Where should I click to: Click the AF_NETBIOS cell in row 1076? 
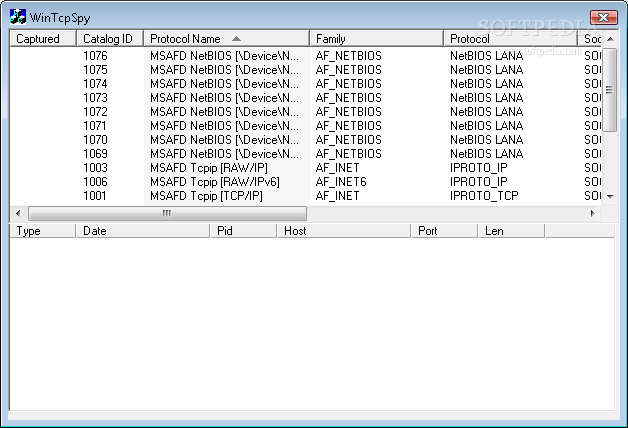coord(348,56)
